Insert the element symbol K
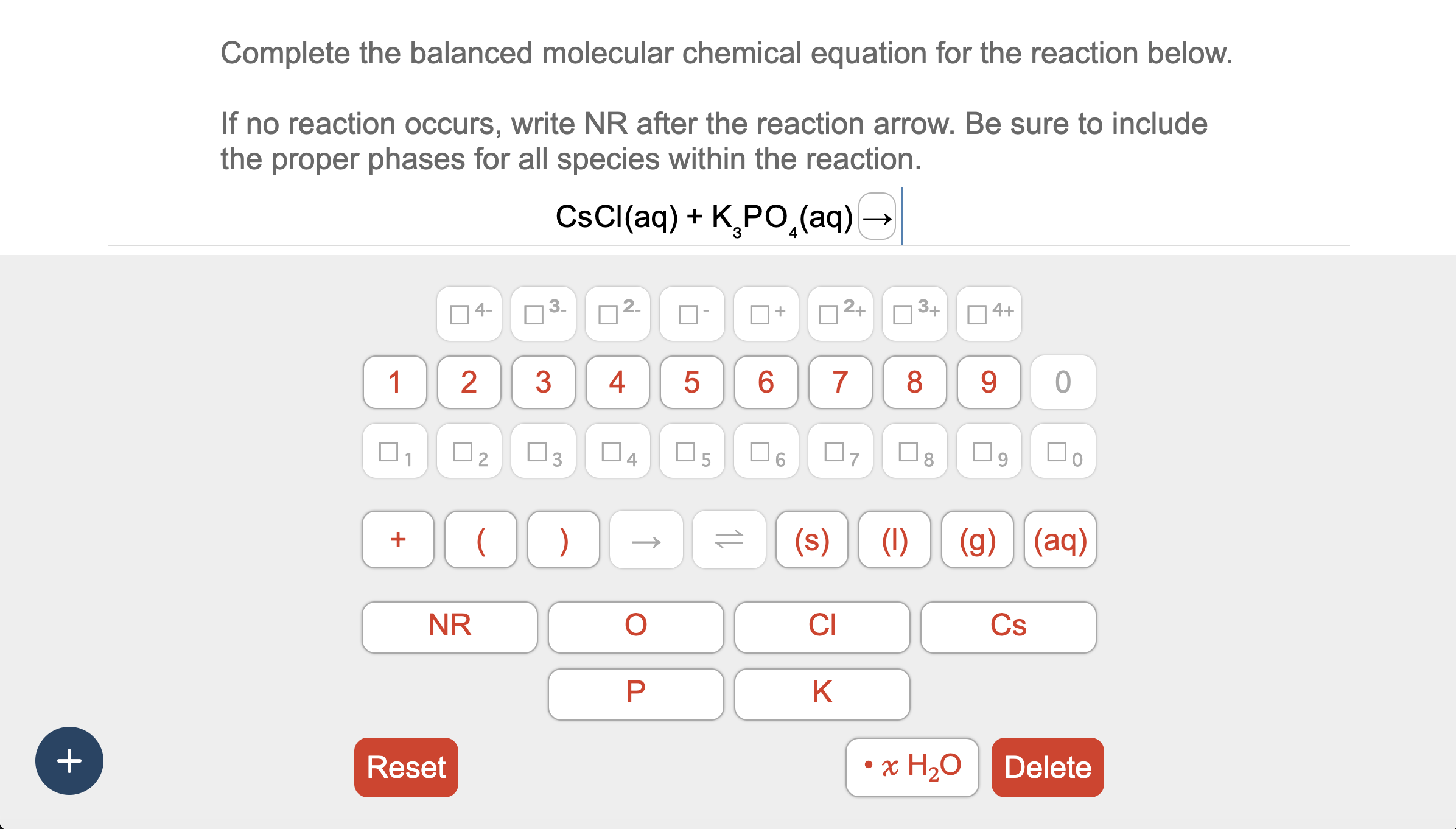Screen dimensions: 1456x829 [822, 693]
